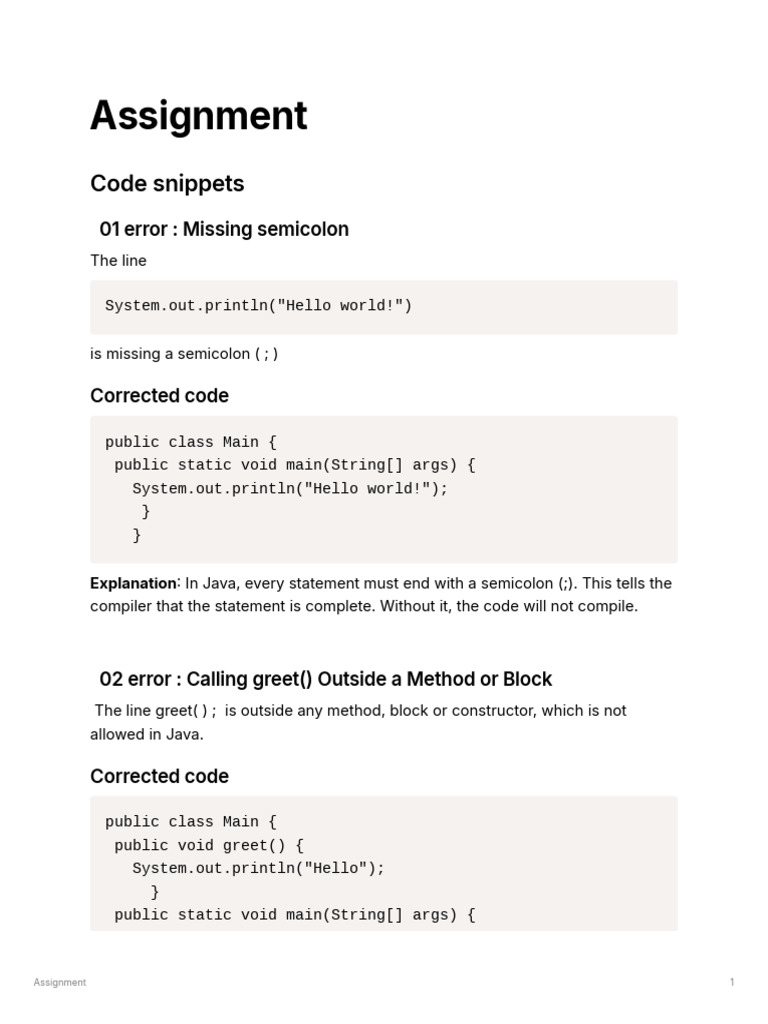Click the bold Explanation label
Image resolution: width=768 pixels, height=1024 pixels.
point(133,583)
